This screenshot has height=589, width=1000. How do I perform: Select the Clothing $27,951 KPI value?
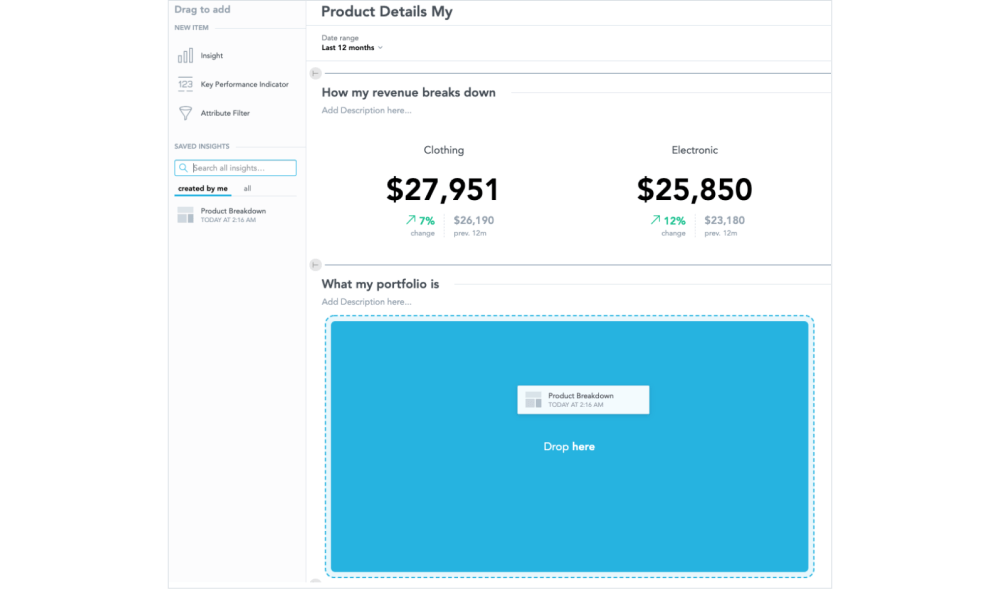[x=442, y=189]
